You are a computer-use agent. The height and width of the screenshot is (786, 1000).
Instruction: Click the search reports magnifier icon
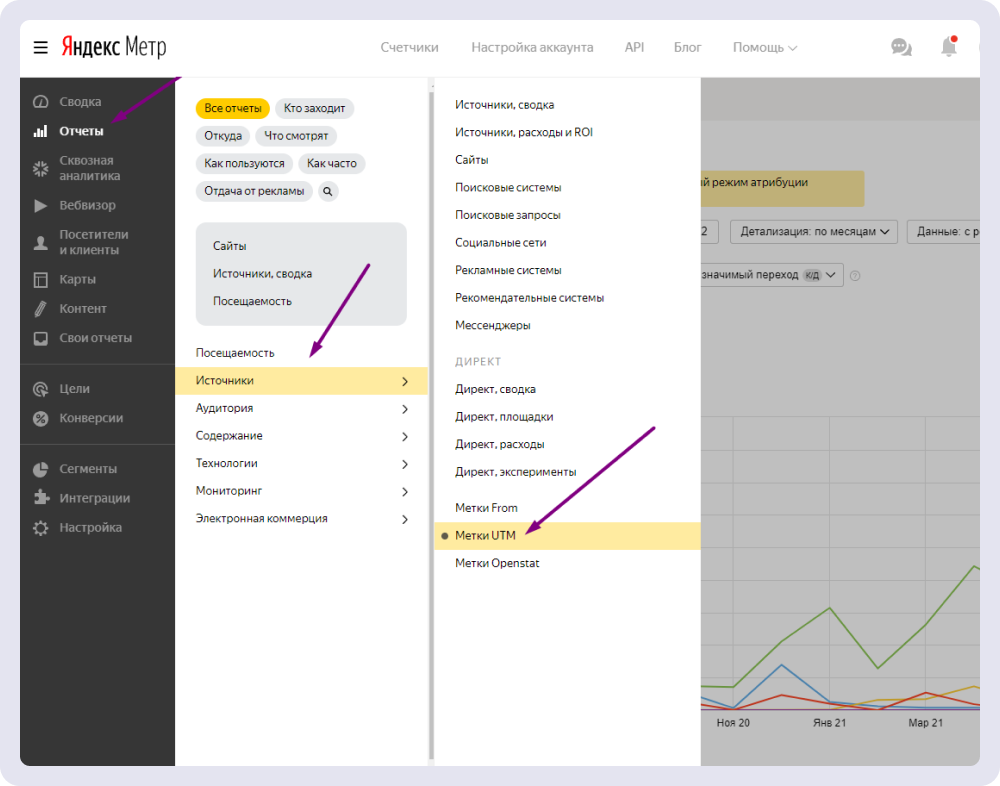[x=328, y=191]
